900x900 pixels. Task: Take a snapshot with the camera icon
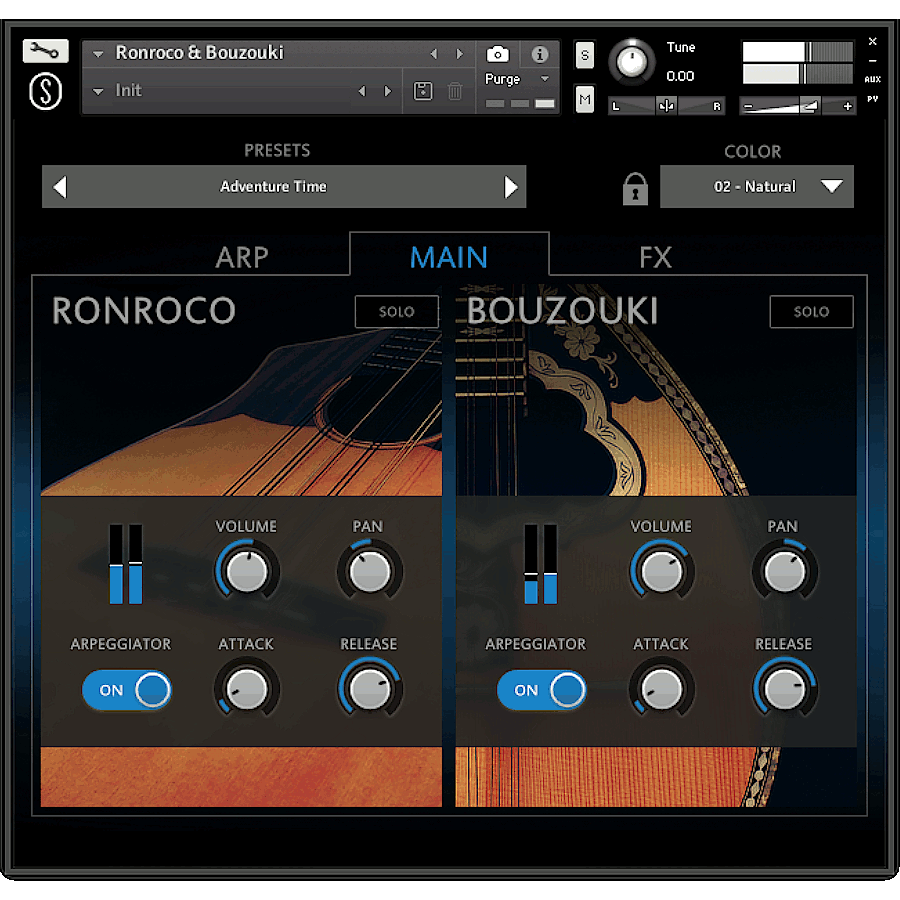click(x=497, y=54)
